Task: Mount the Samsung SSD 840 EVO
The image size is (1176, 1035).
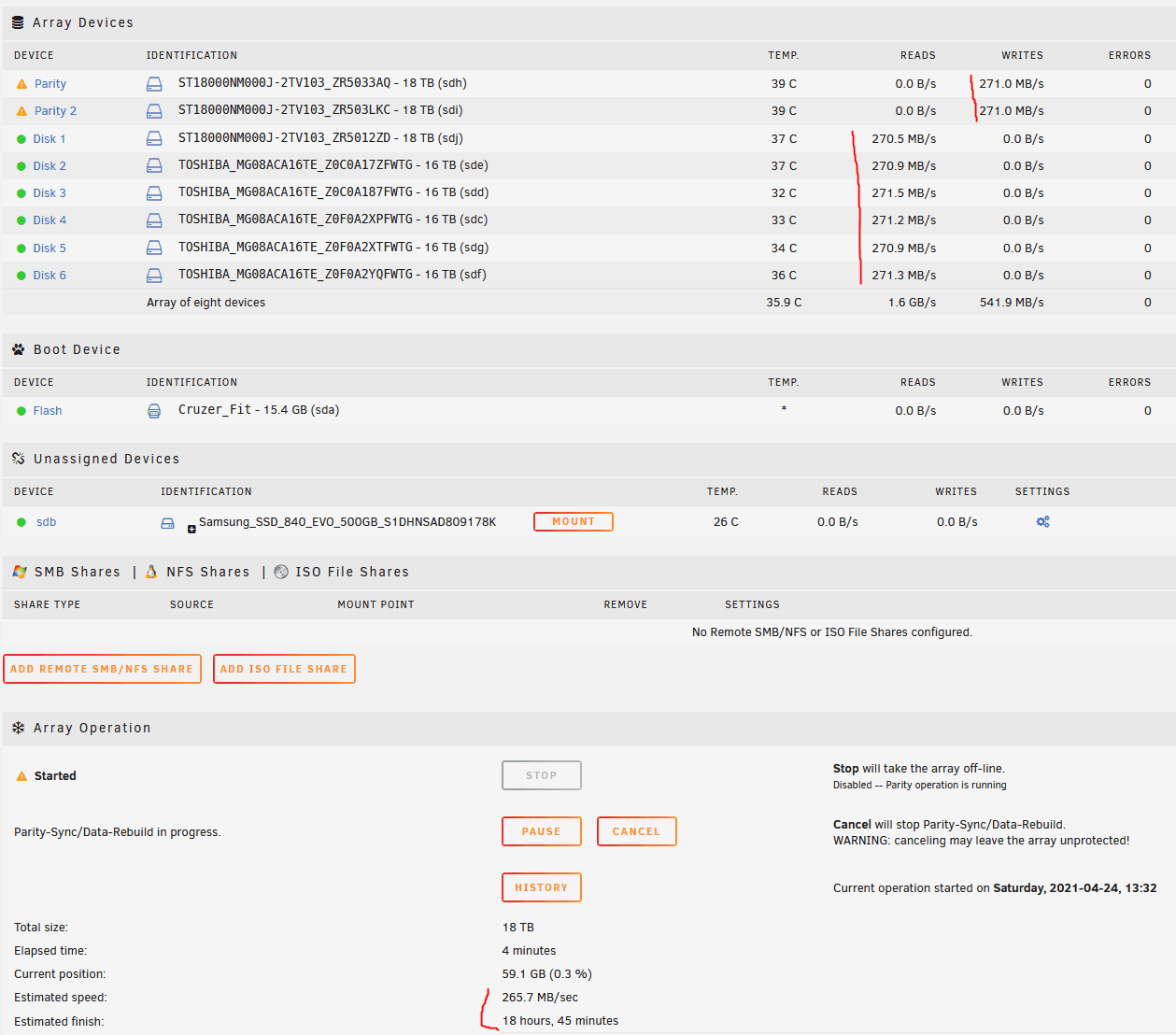Action: 574,521
